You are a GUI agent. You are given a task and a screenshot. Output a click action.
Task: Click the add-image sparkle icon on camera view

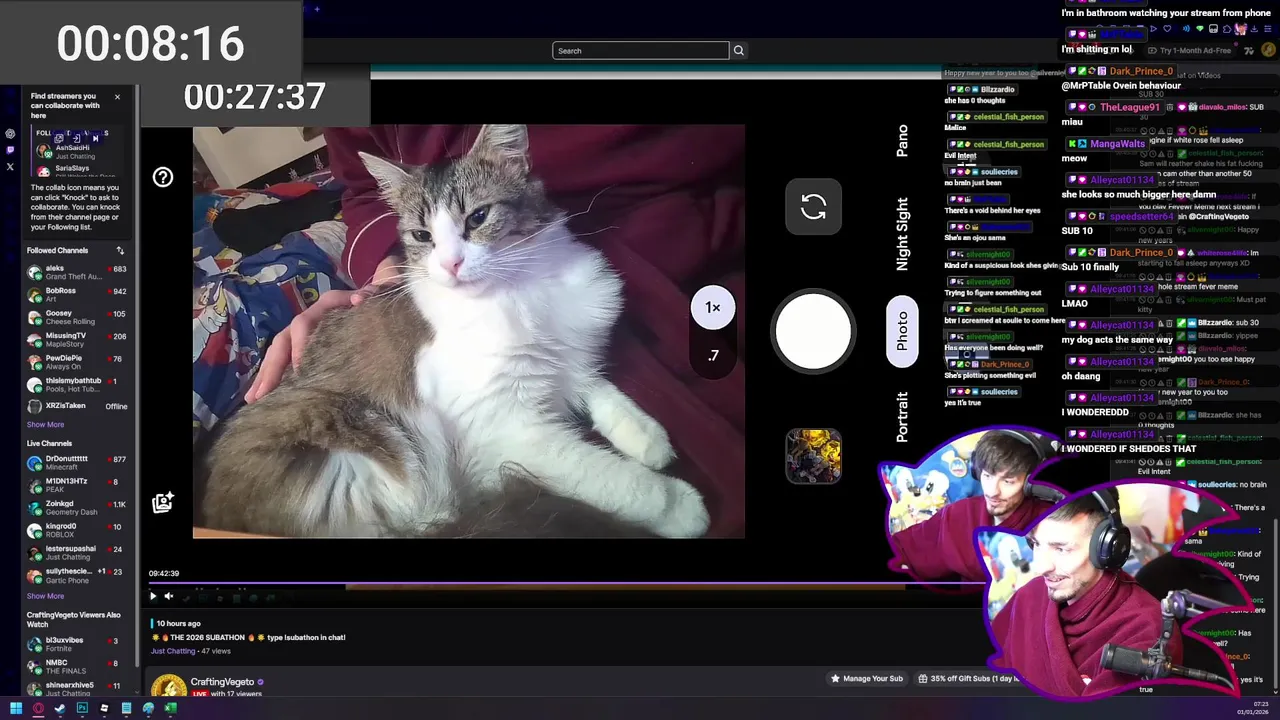pos(163,502)
